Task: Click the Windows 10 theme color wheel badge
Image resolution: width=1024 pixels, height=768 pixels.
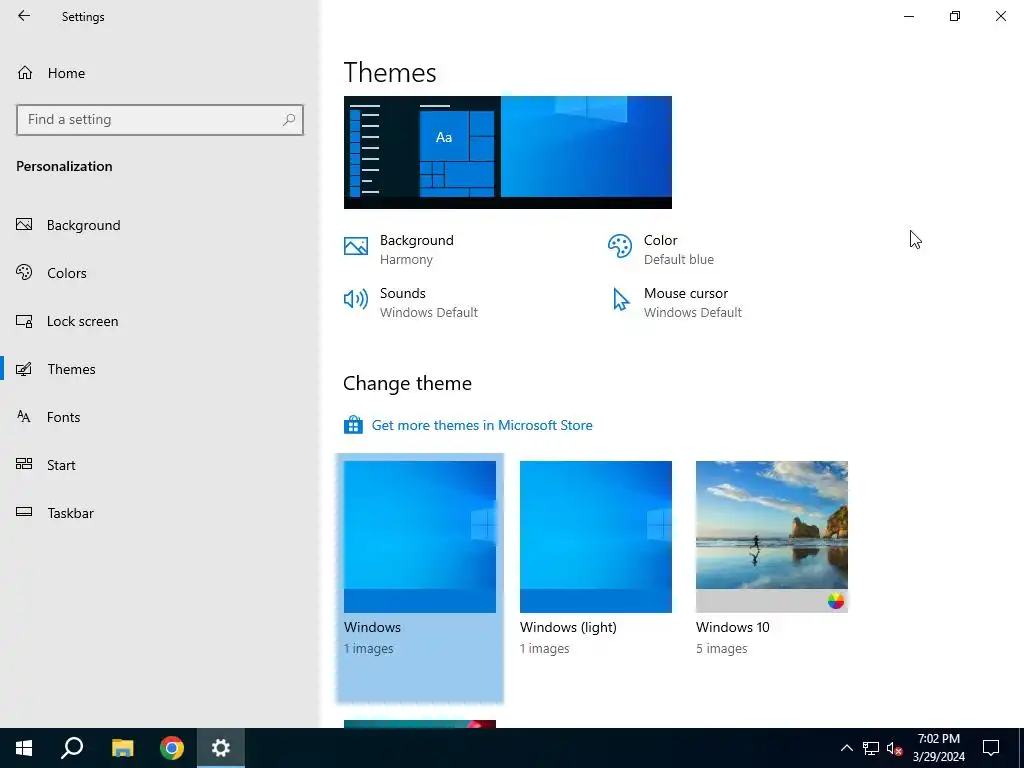Action: [835, 601]
